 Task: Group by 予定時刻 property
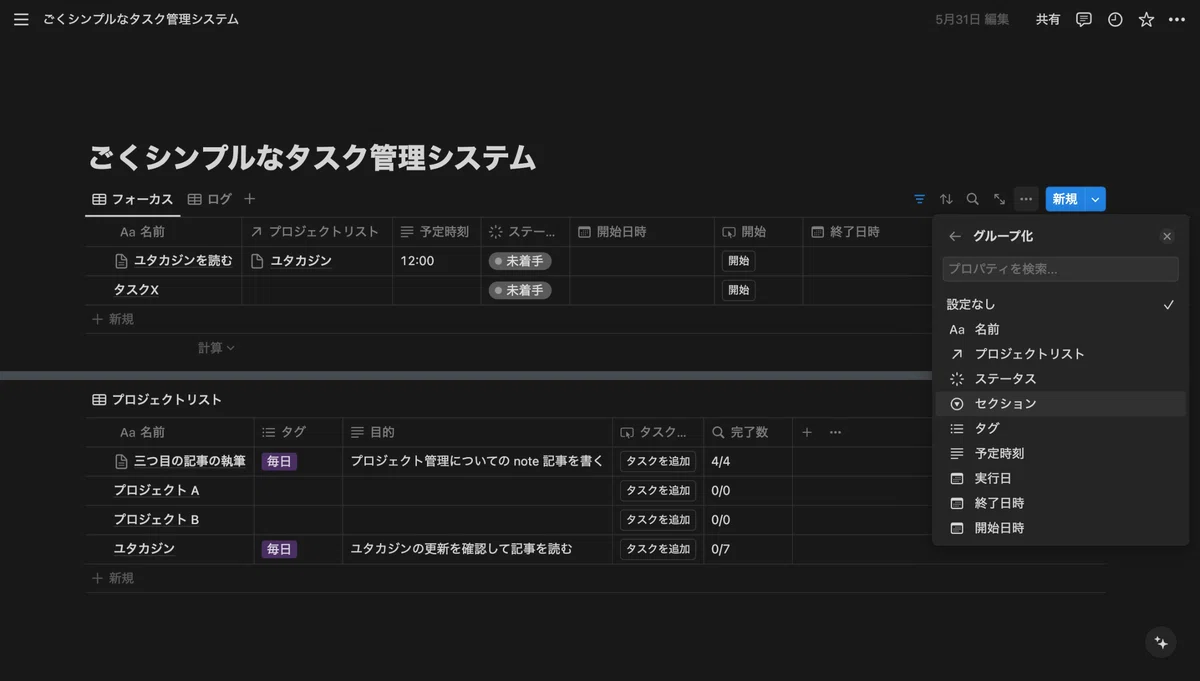click(x=1060, y=453)
